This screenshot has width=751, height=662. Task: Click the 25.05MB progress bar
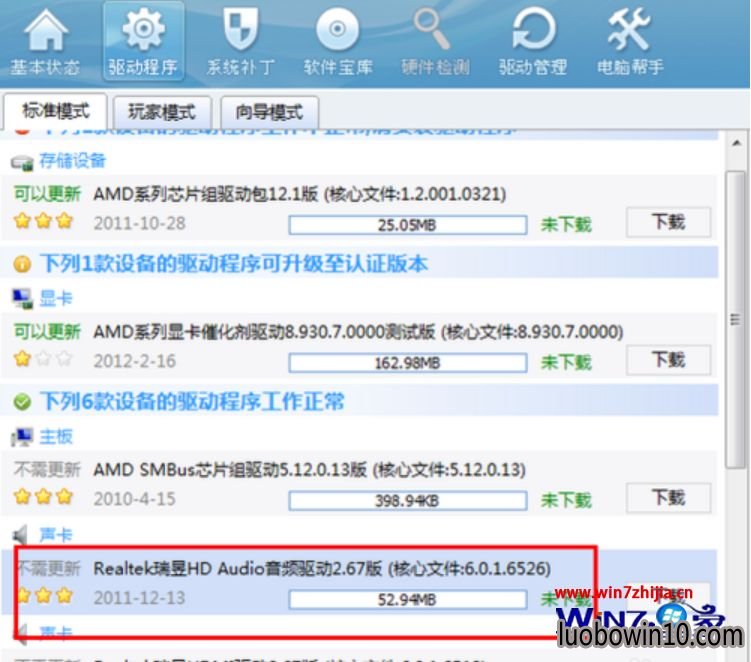click(408, 225)
